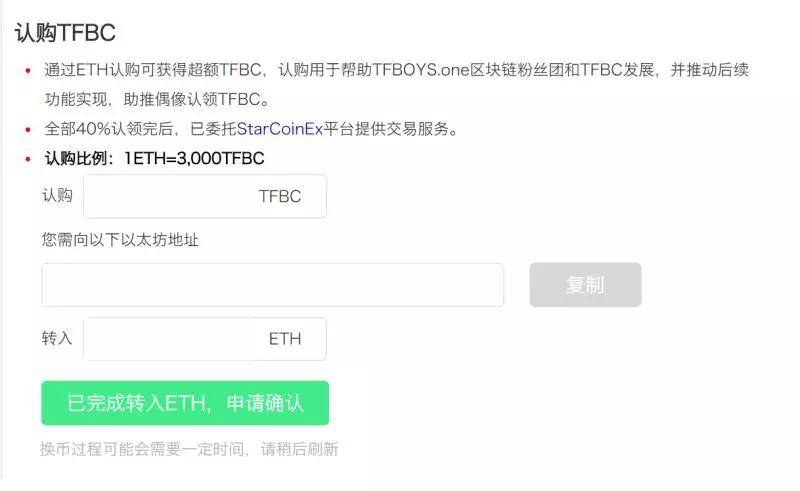Click the 认购 label beside TFBC field

pos(57,195)
